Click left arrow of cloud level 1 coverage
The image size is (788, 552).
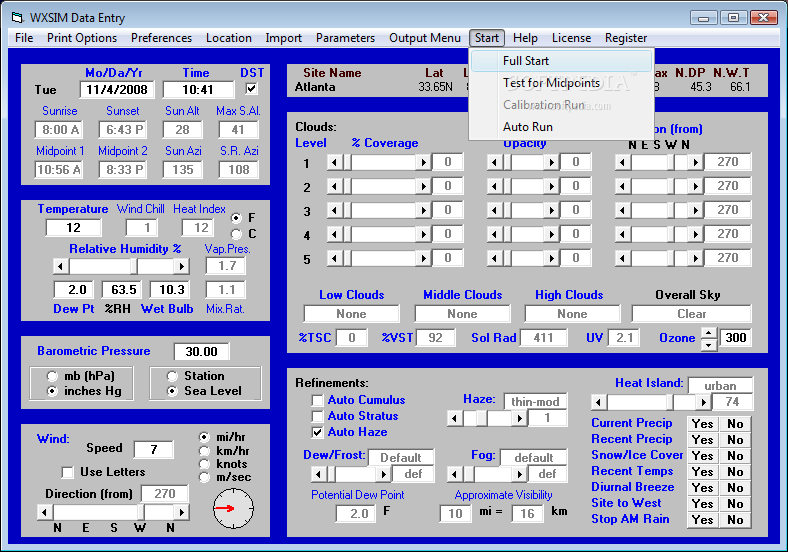(334, 162)
